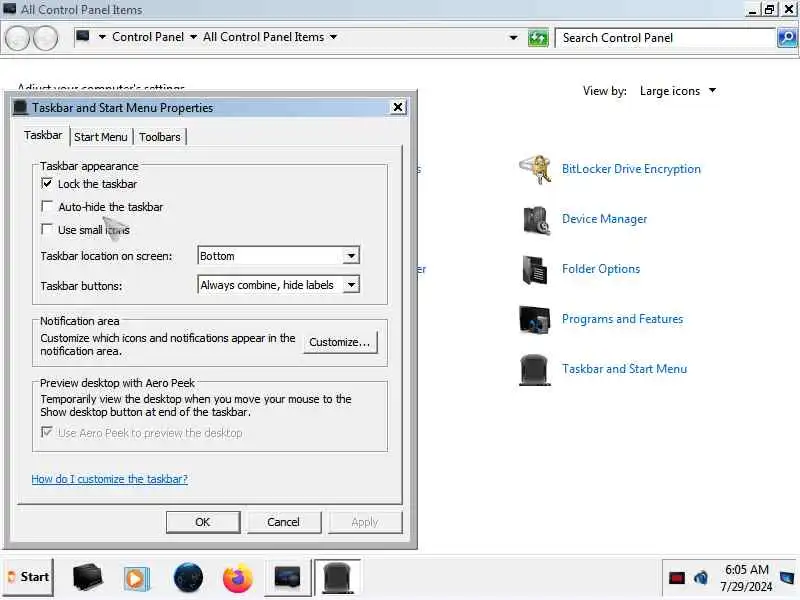Click the Taskbar Properties dialog title icon
Viewport: 800px width, 600px height.
(x=20, y=108)
